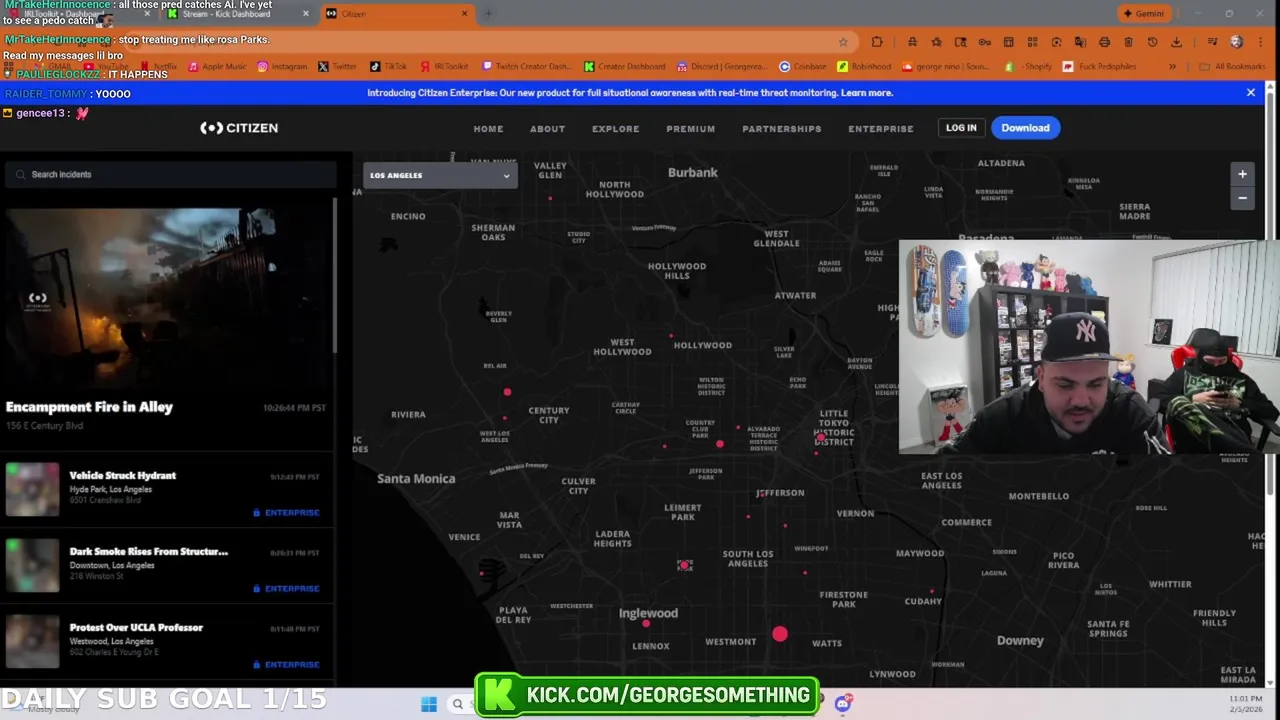This screenshot has width=1280, height=720.
Task: Open the ABOUT navigation item
Action: click(547, 129)
